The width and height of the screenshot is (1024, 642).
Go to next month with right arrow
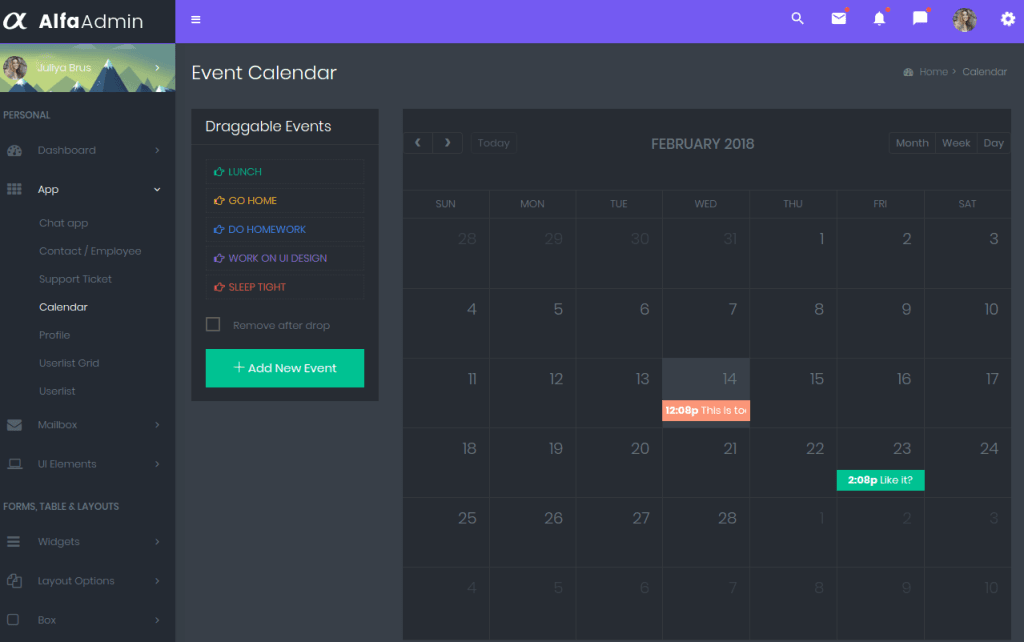447,142
